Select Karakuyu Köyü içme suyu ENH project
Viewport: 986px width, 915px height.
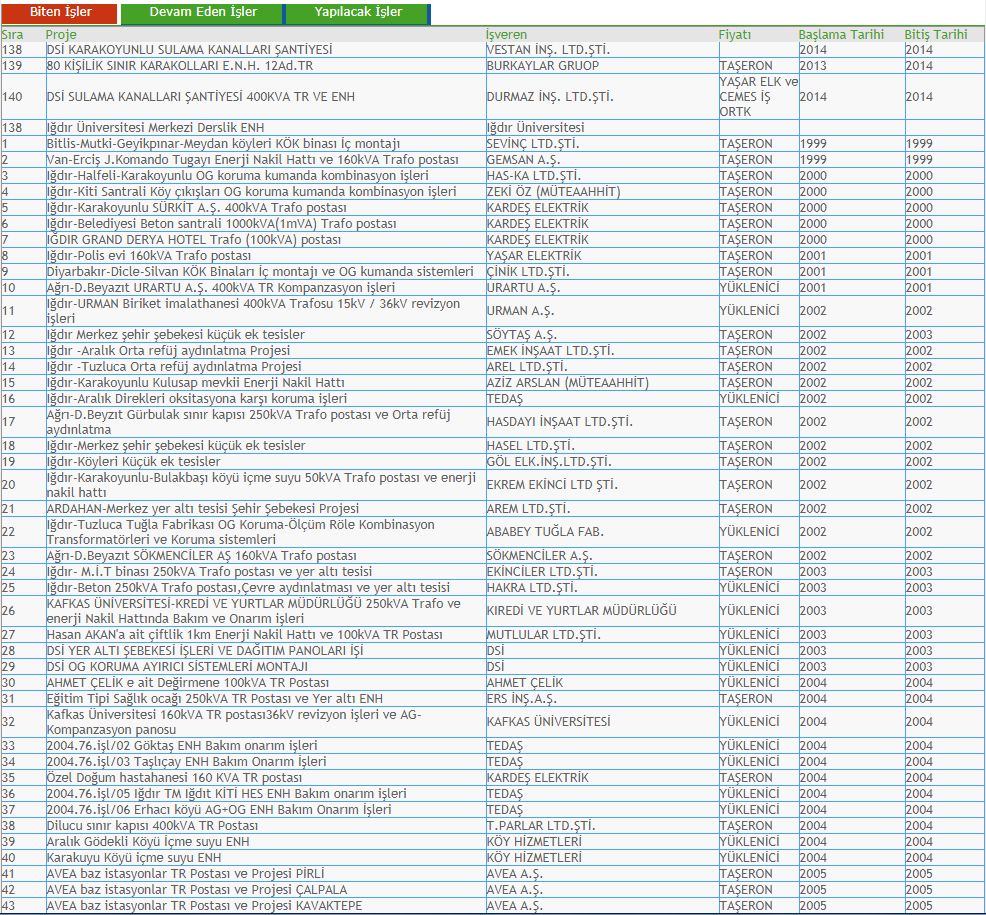266,858
